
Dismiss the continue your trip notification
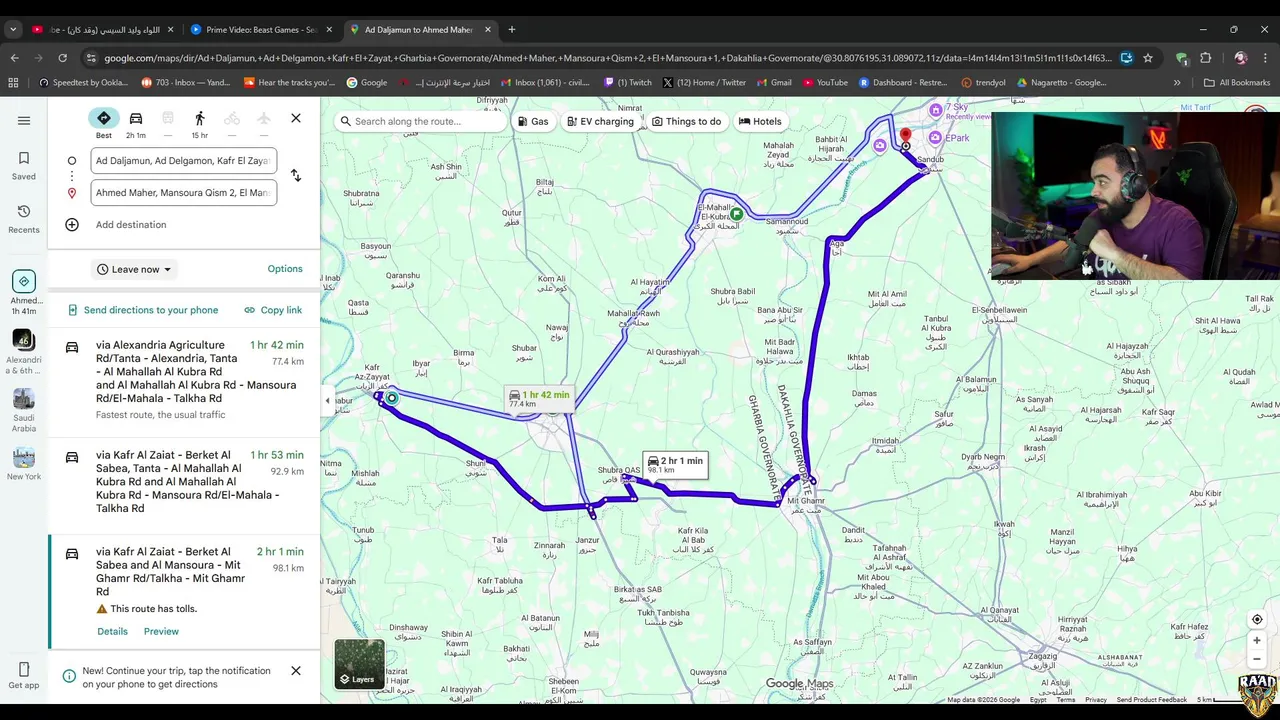click(x=296, y=671)
